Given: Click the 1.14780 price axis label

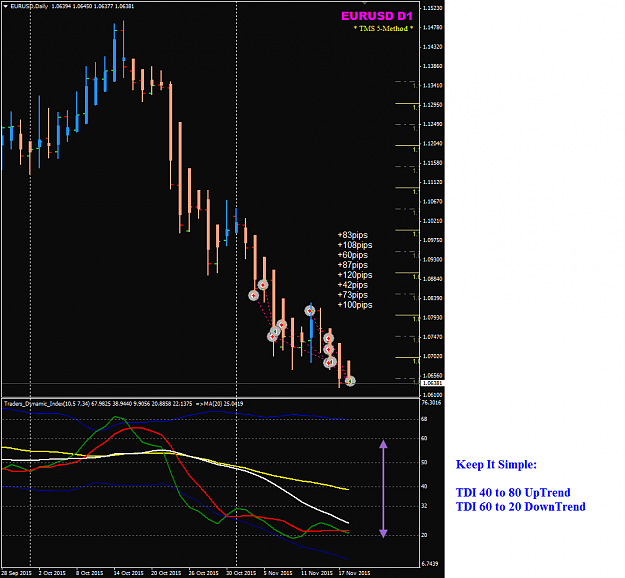Looking at the screenshot, I should click(432, 28).
